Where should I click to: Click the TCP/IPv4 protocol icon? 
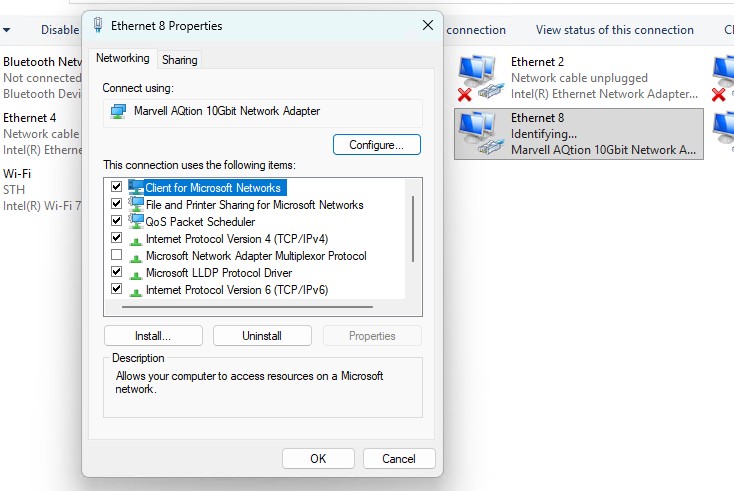point(136,241)
